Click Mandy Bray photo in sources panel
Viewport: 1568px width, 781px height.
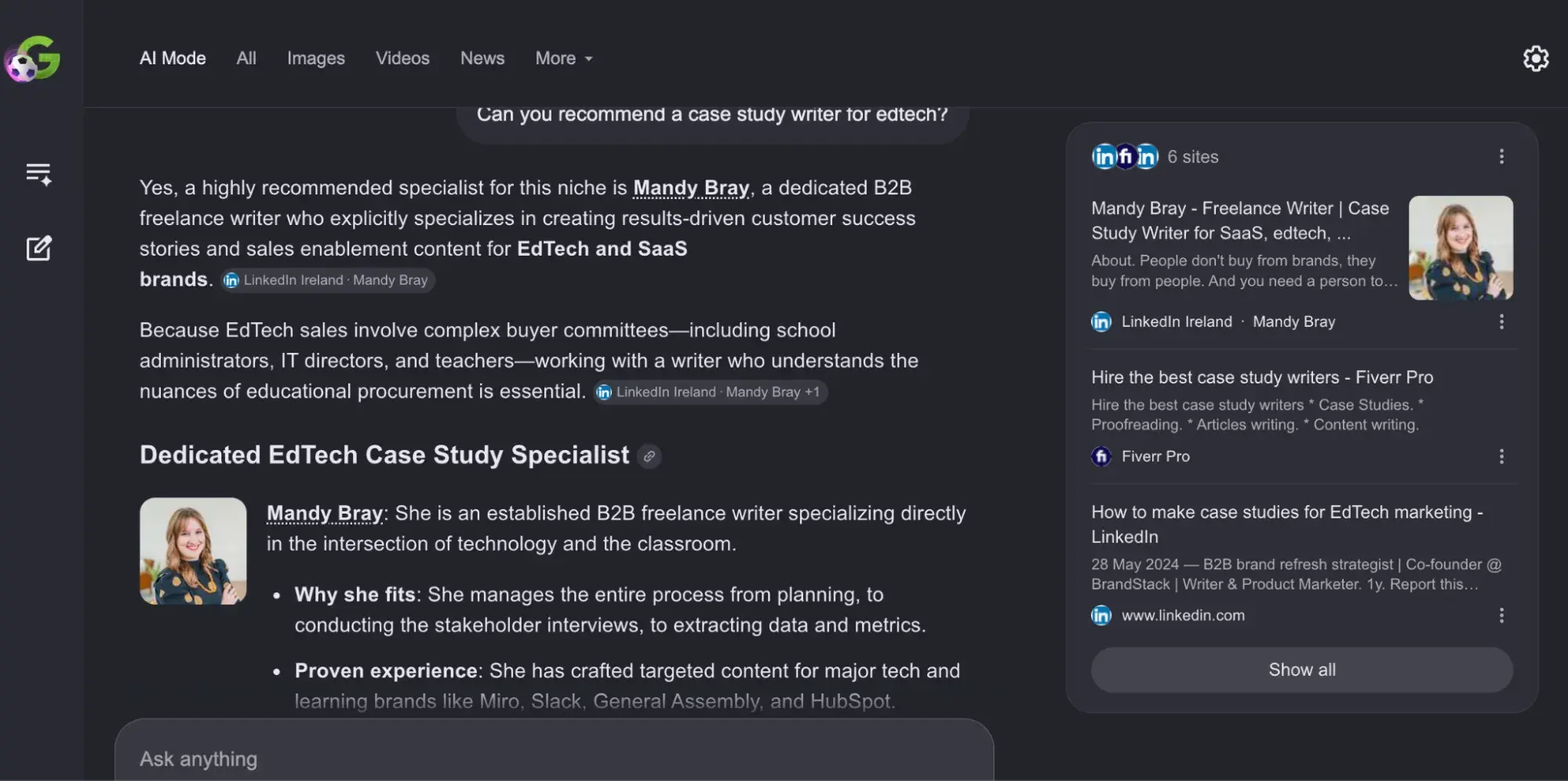tap(1461, 248)
